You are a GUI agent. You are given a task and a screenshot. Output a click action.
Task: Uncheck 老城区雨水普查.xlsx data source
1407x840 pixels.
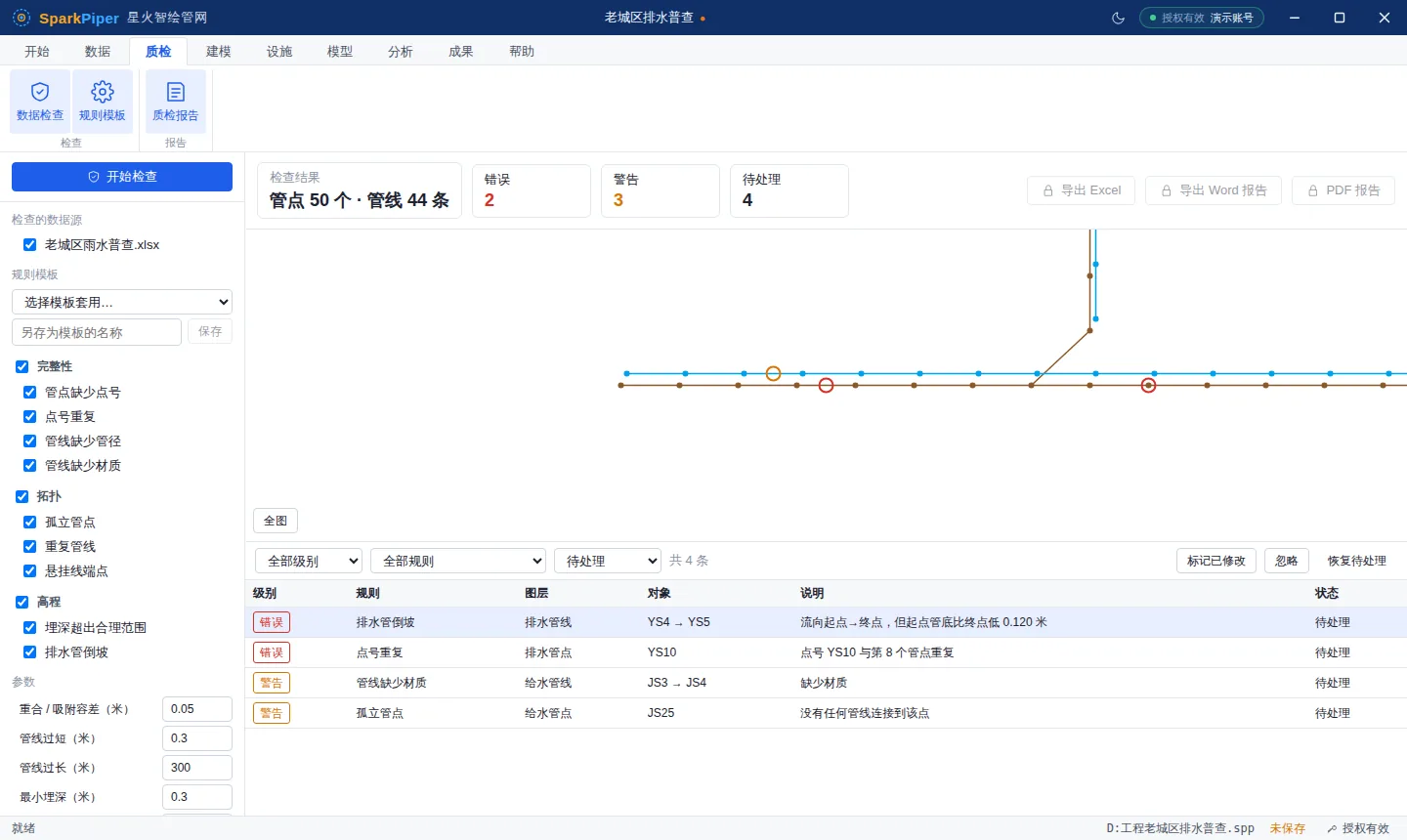pyautogui.click(x=30, y=245)
